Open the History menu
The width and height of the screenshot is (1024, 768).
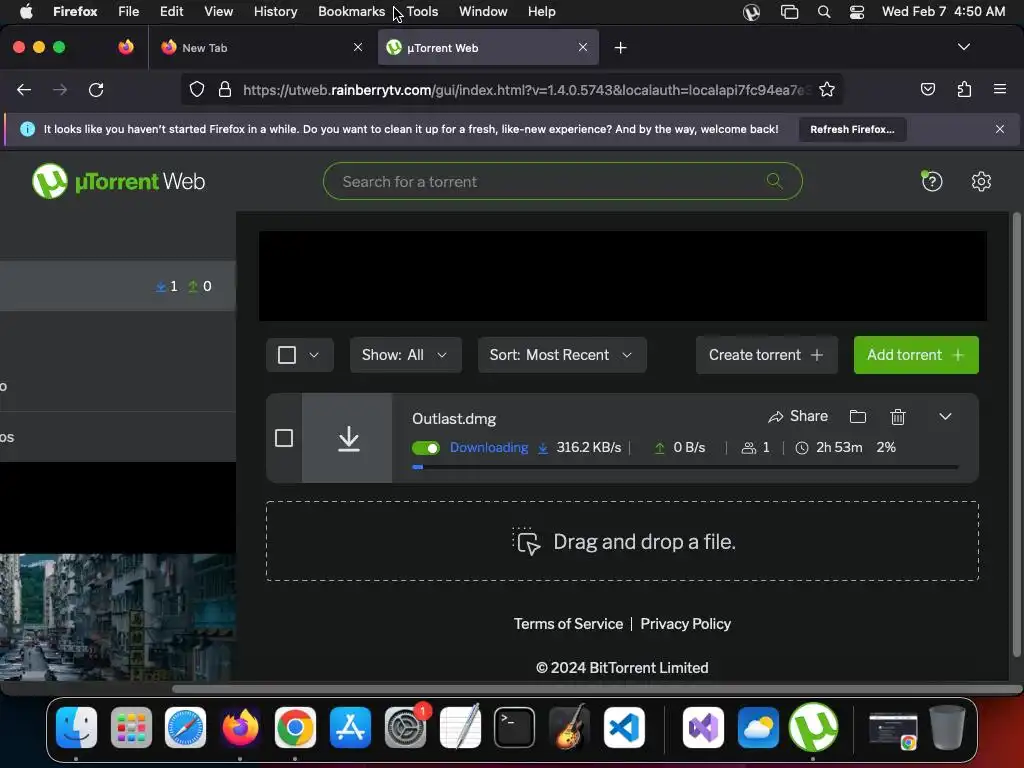(x=276, y=12)
